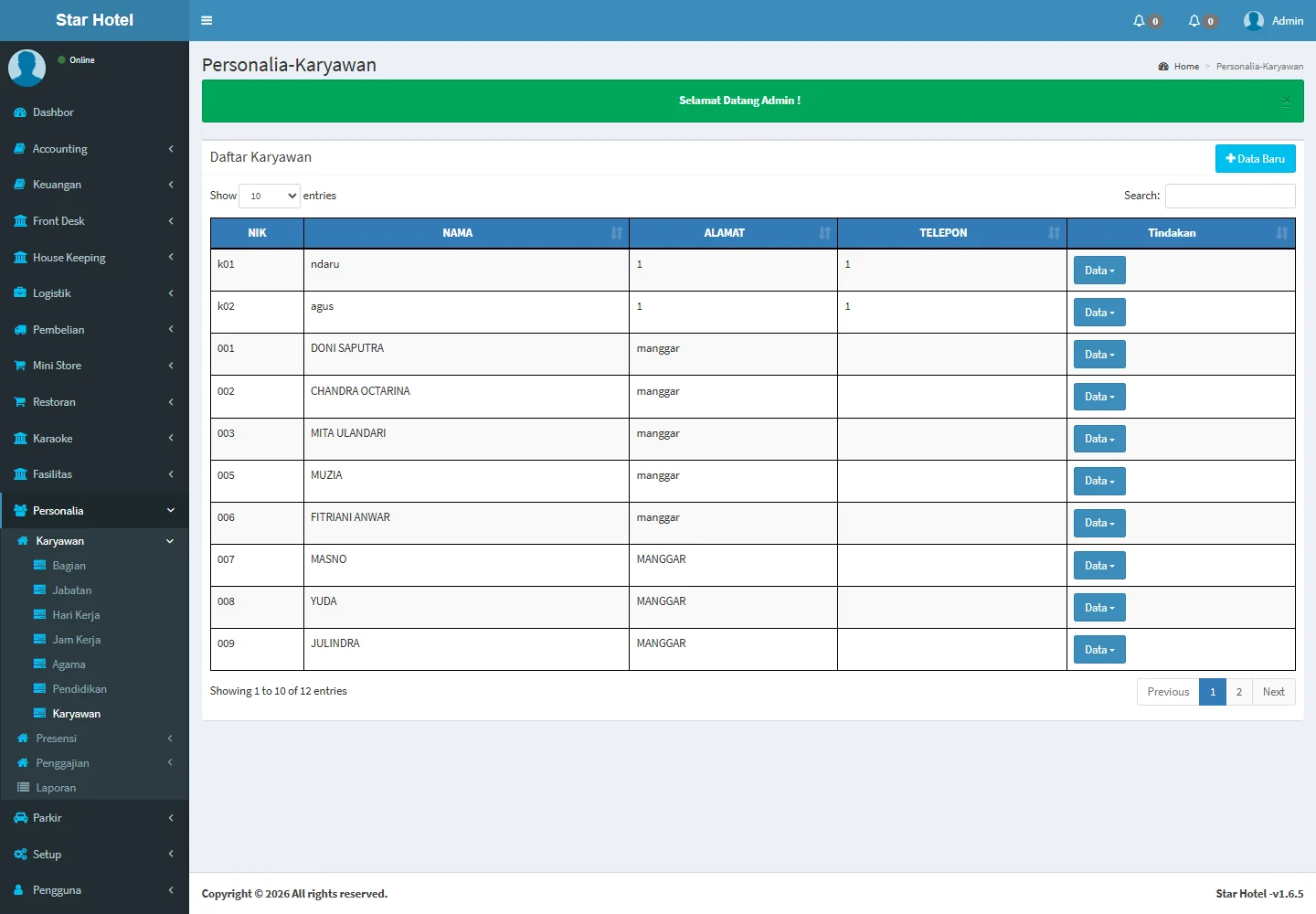Click the Data Baru button
This screenshot has height=914, width=1316.
[x=1255, y=158]
